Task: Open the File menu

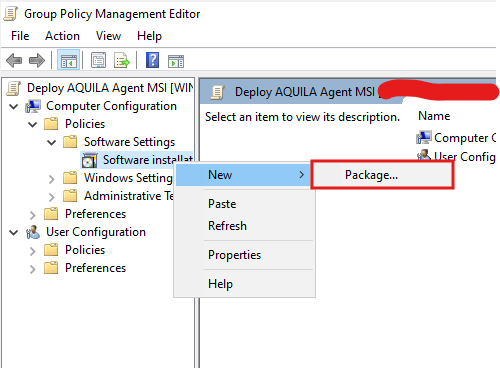Action: point(20,36)
